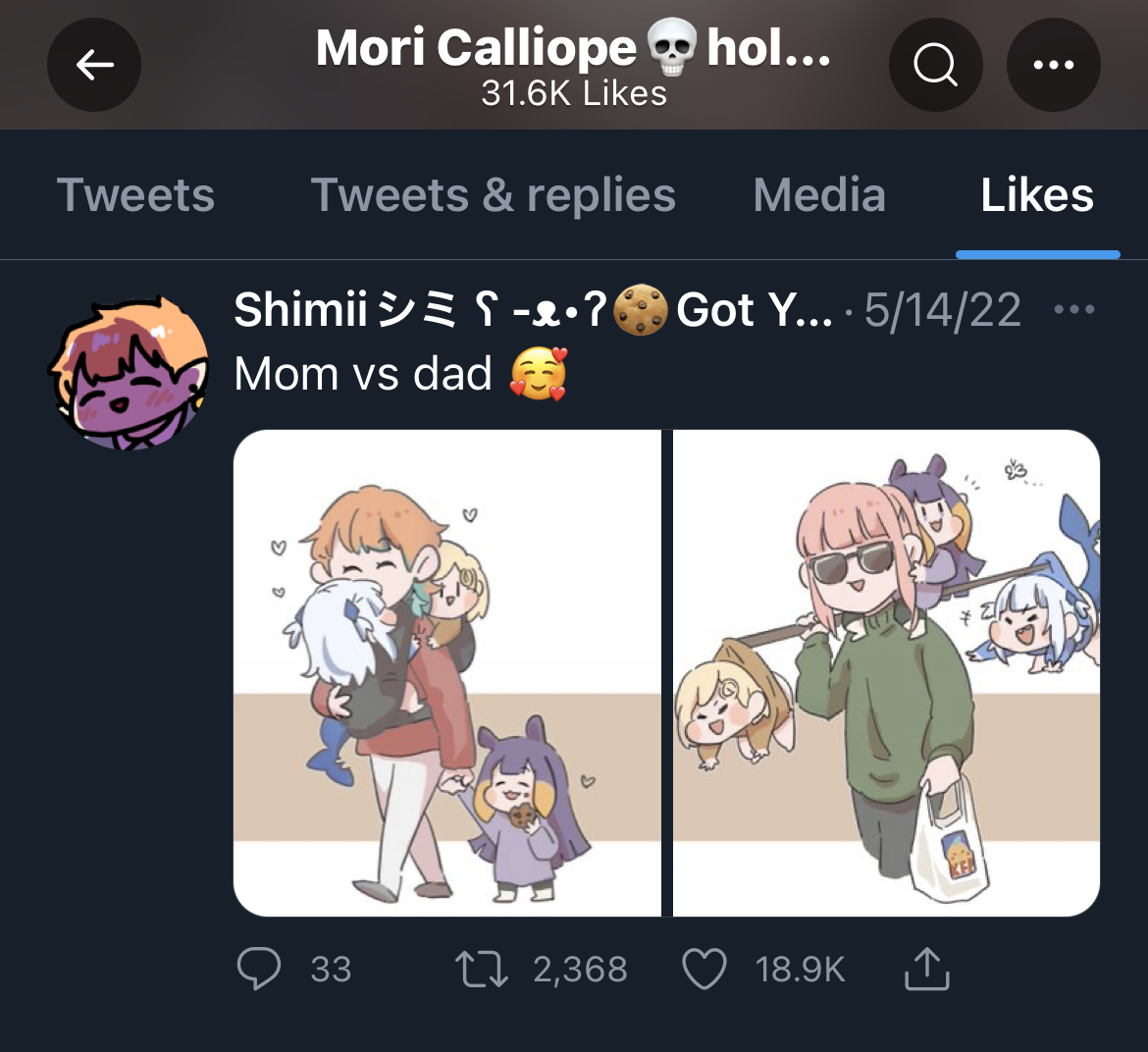Viewport: 1148px width, 1052px height.
Task: Switch to the Tweets tab
Action: tap(136, 194)
